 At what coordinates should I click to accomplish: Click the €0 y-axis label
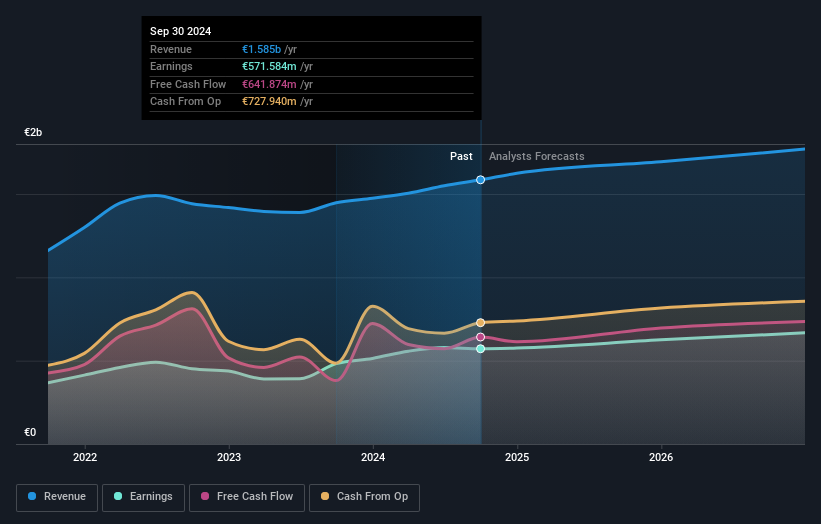(30, 432)
